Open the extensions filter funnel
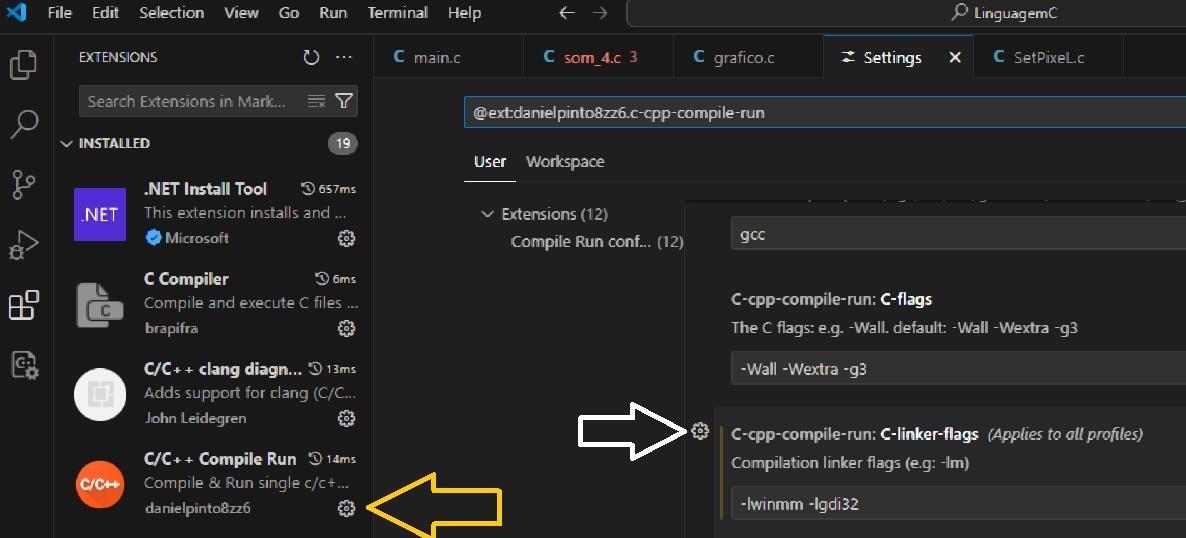Viewport: 1186px width, 538px height. click(x=343, y=101)
